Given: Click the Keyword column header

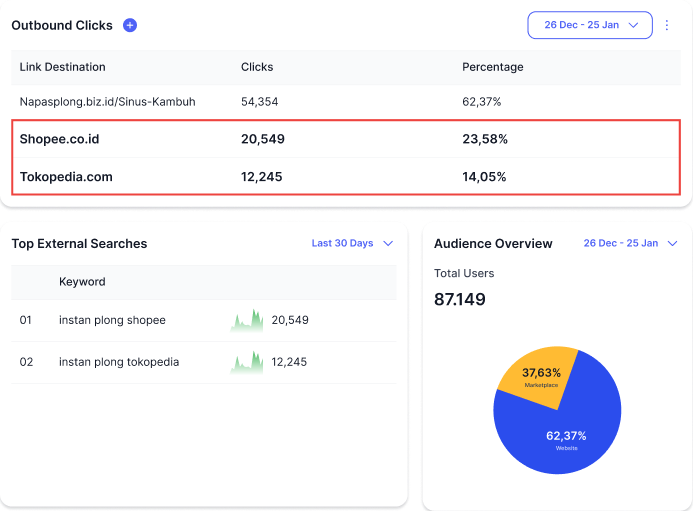Looking at the screenshot, I should click(x=82, y=282).
